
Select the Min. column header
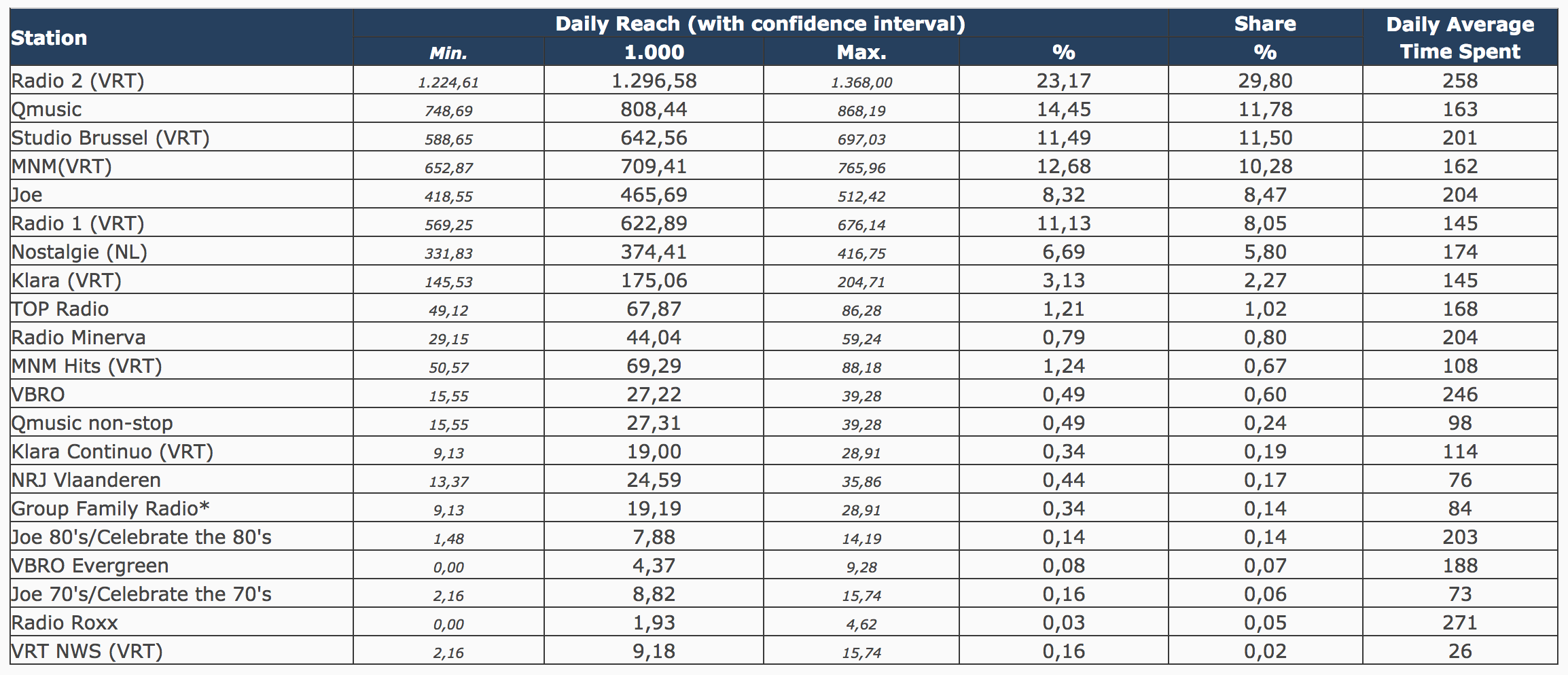[448, 52]
